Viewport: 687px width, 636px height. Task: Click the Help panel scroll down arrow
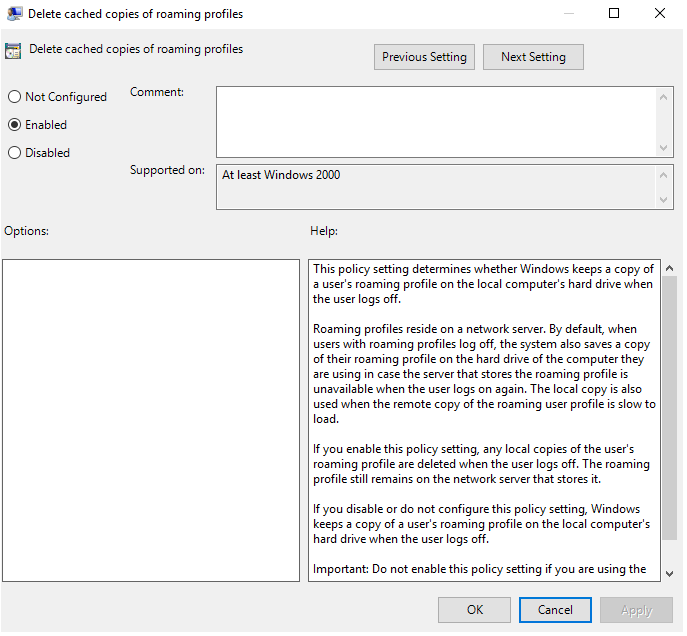click(669, 572)
